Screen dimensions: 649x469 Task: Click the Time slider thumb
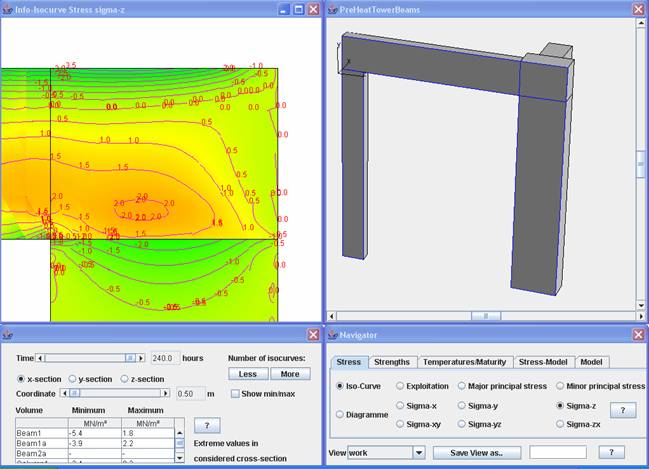[130, 358]
